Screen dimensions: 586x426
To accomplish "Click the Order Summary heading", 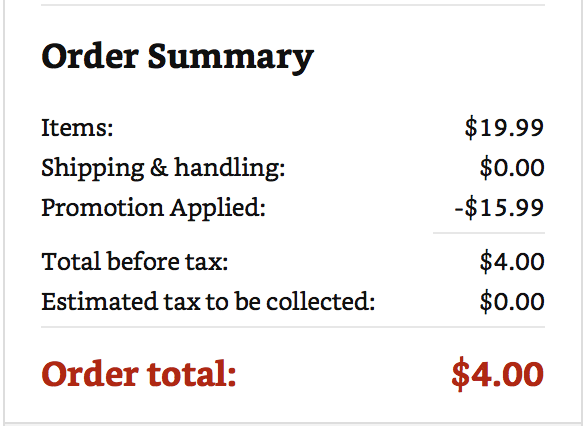I will [x=178, y=57].
